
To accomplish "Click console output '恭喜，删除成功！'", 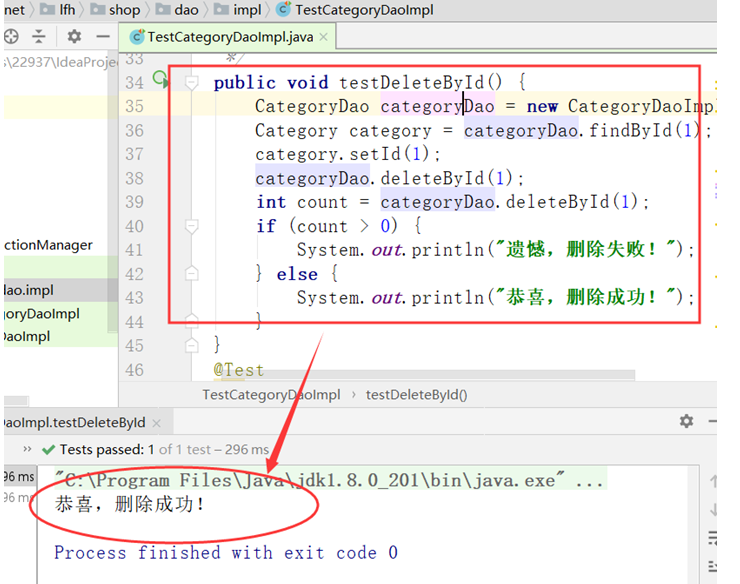I will pos(130,505).
